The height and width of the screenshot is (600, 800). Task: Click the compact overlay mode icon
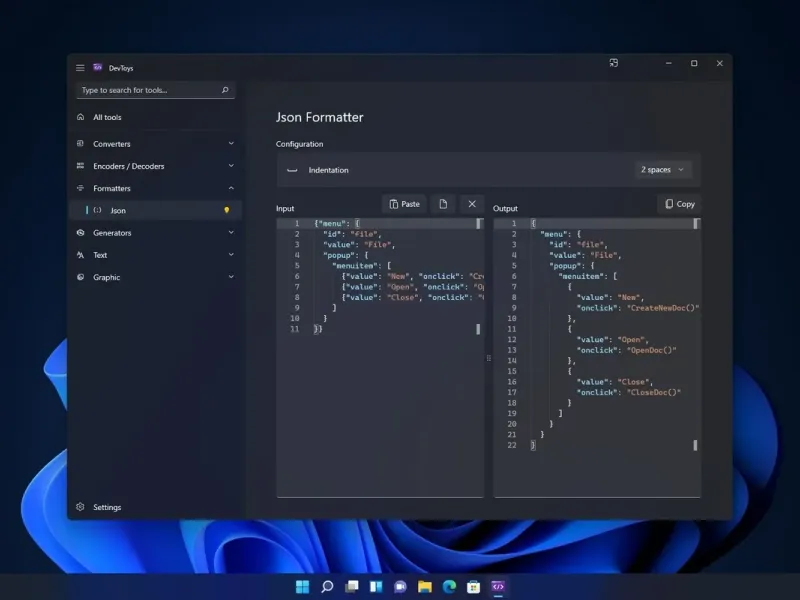pyautogui.click(x=614, y=63)
